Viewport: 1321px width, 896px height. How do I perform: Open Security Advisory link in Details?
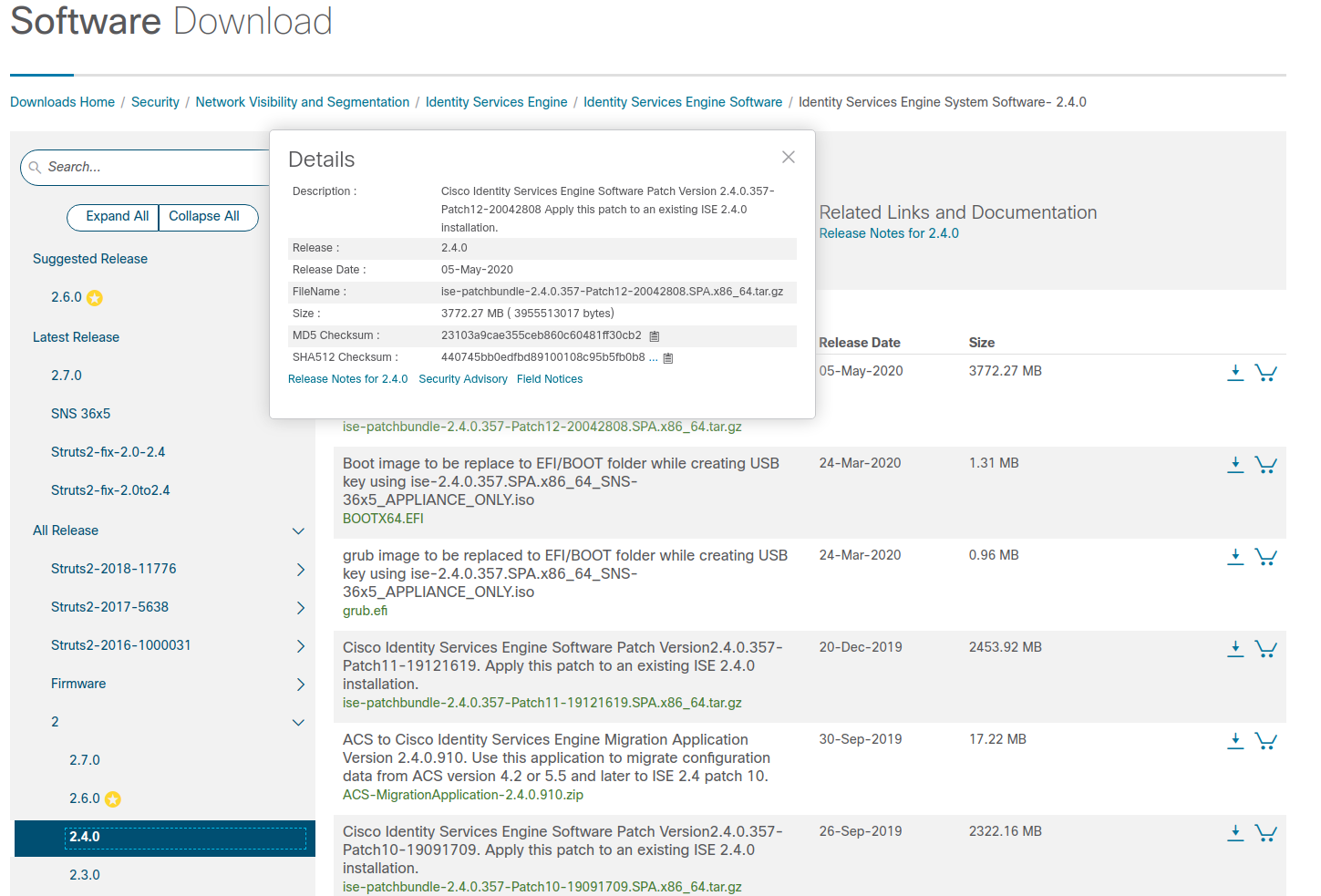tap(462, 379)
